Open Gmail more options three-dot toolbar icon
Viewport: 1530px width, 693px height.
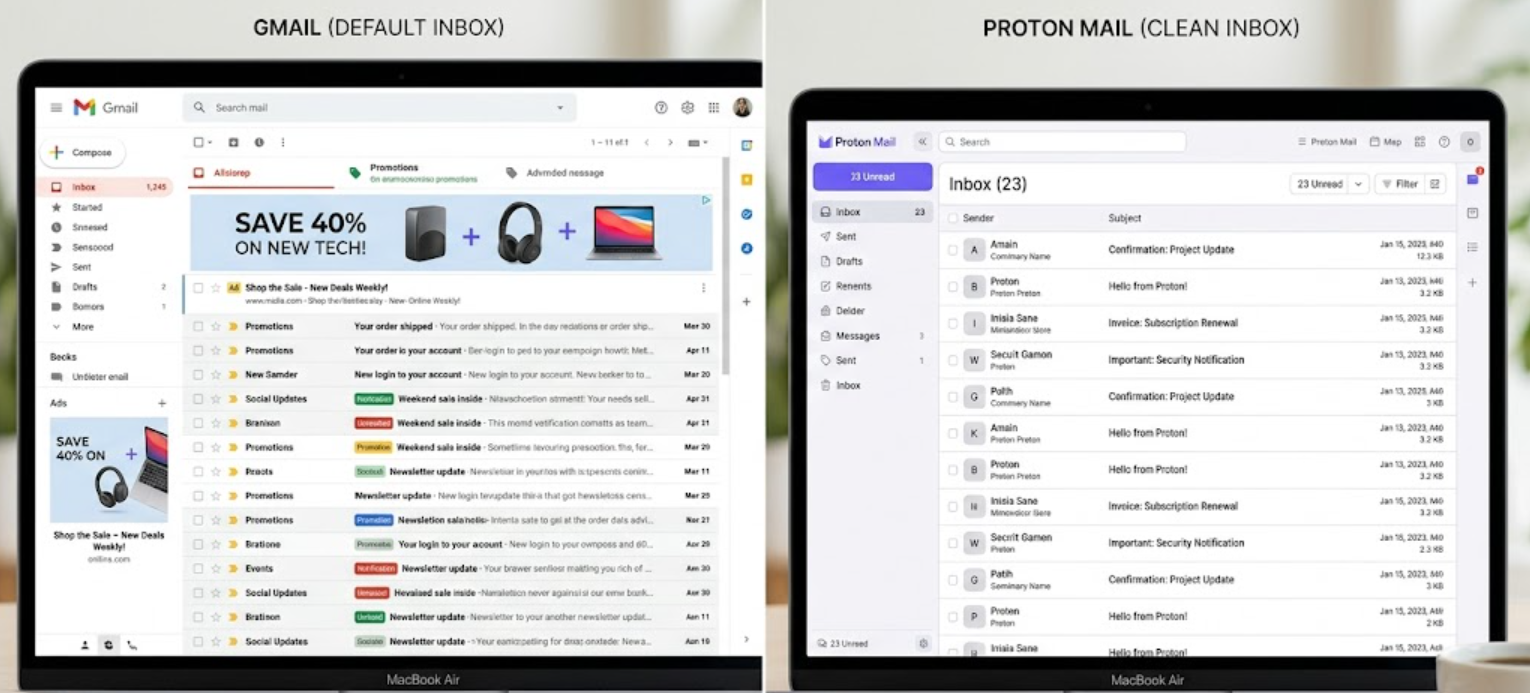[x=283, y=143]
